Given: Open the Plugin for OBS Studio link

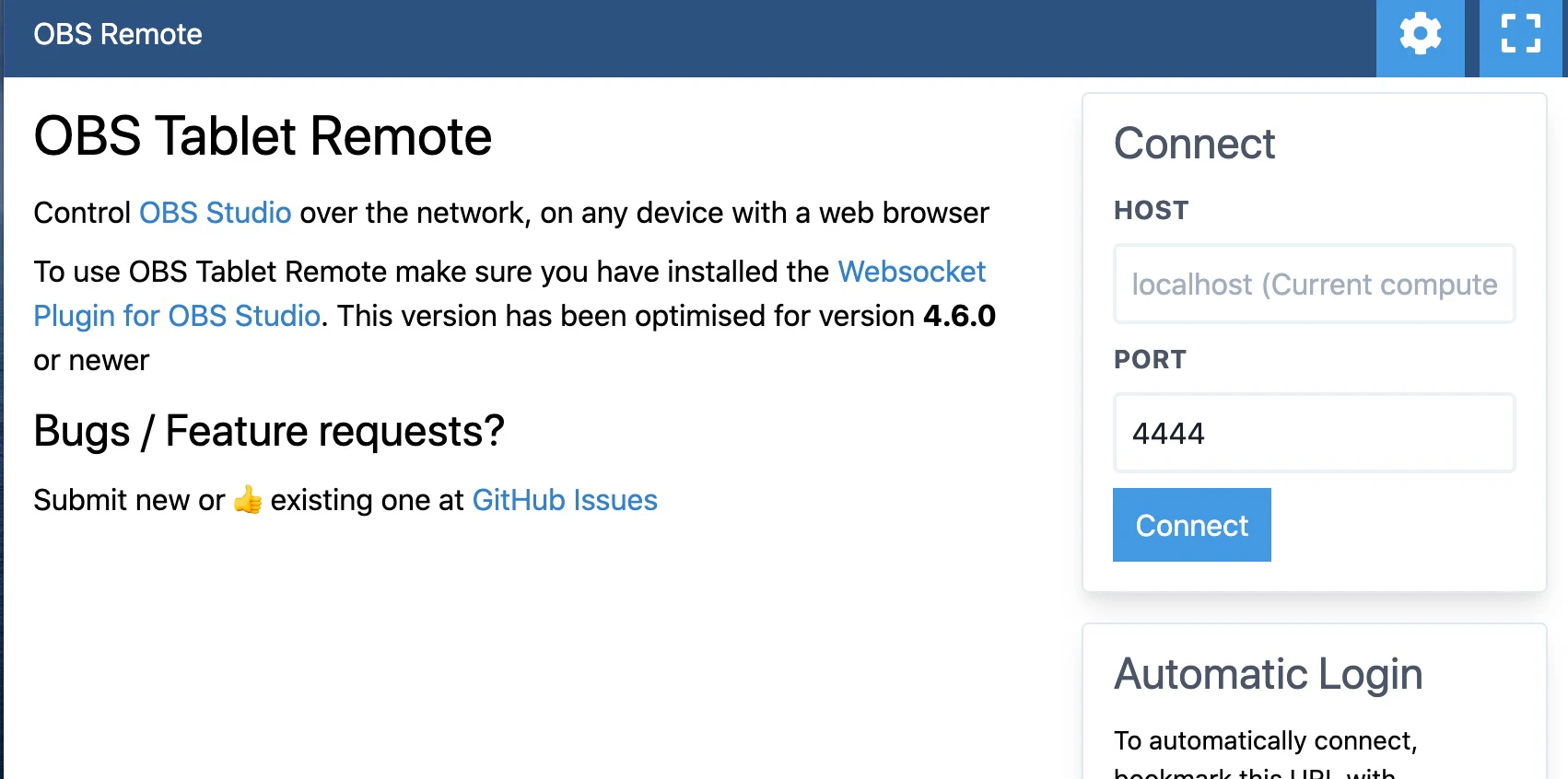Looking at the screenshot, I should (x=177, y=316).
